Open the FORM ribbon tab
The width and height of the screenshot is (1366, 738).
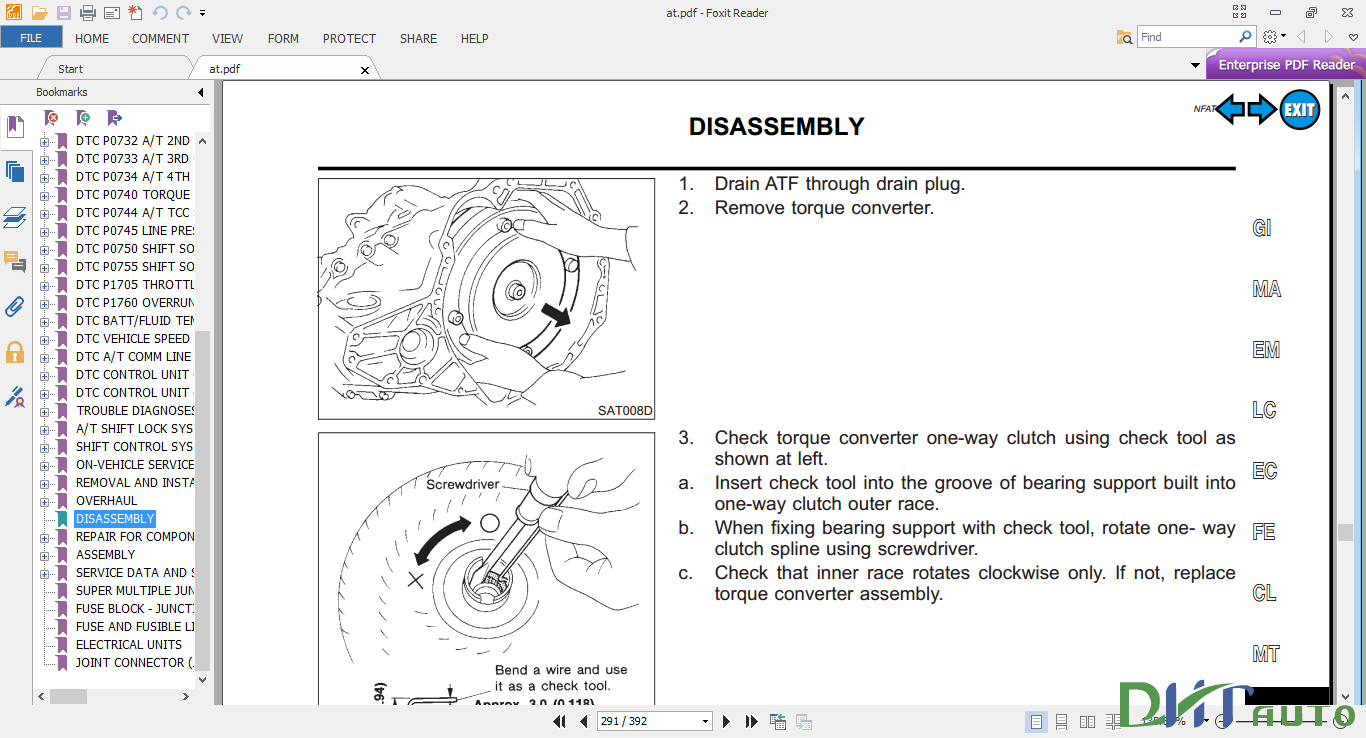pos(284,38)
